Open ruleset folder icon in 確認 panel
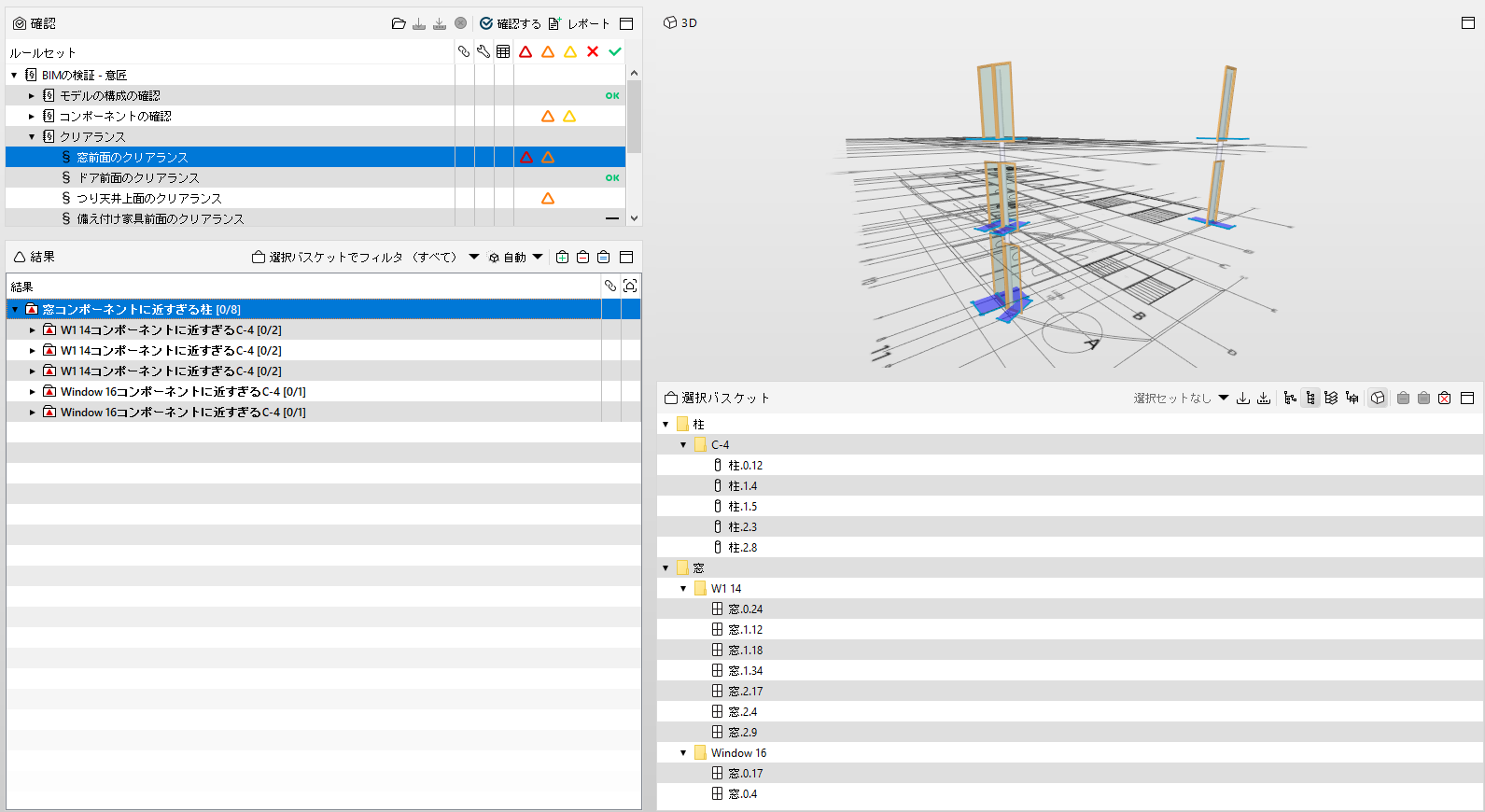The height and width of the screenshot is (812, 1485). click(399, 23)
